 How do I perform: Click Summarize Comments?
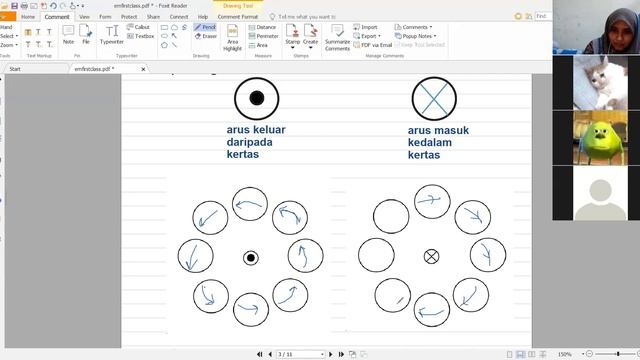[337, 38]
